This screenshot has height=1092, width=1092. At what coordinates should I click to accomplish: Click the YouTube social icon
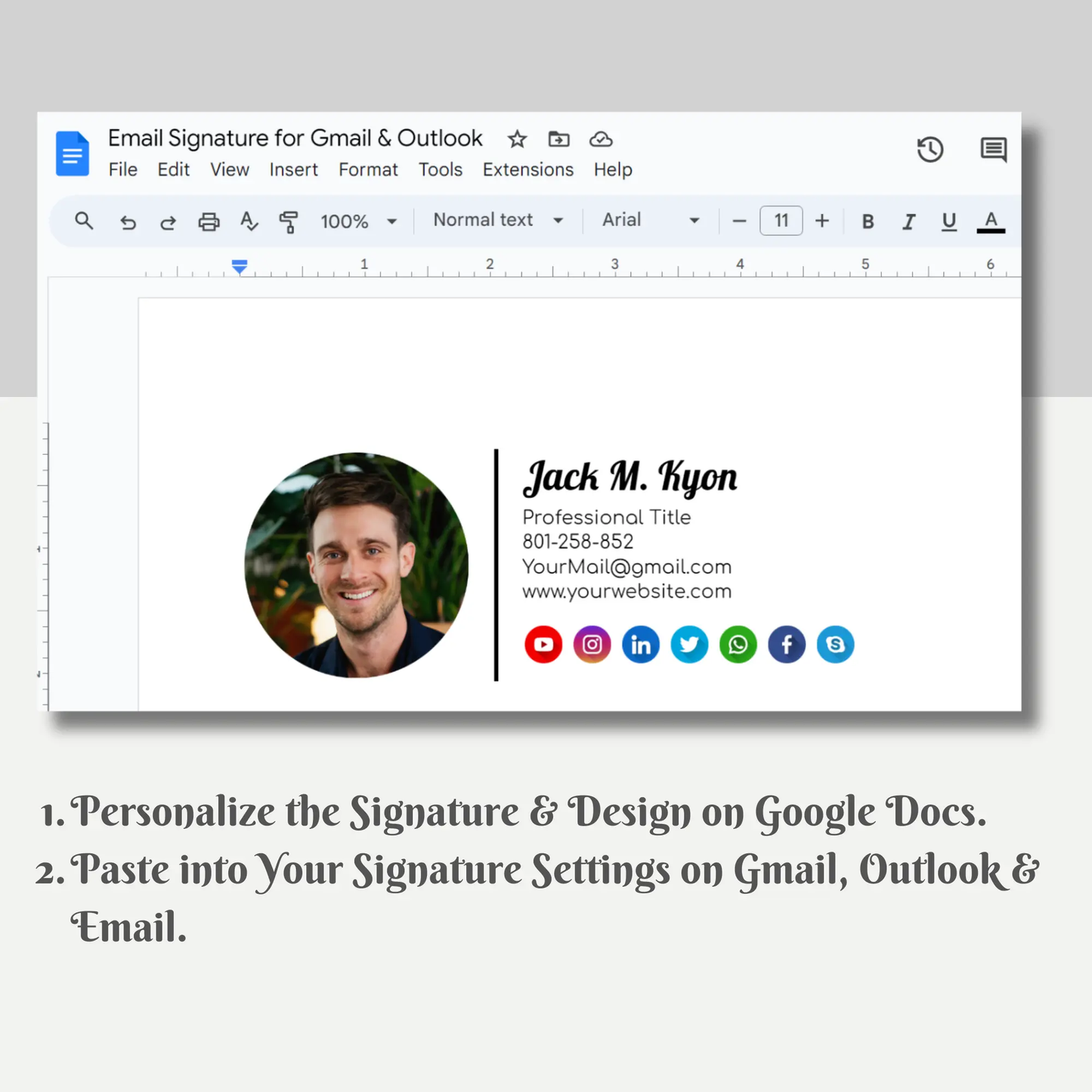click(x=543, y=645)
